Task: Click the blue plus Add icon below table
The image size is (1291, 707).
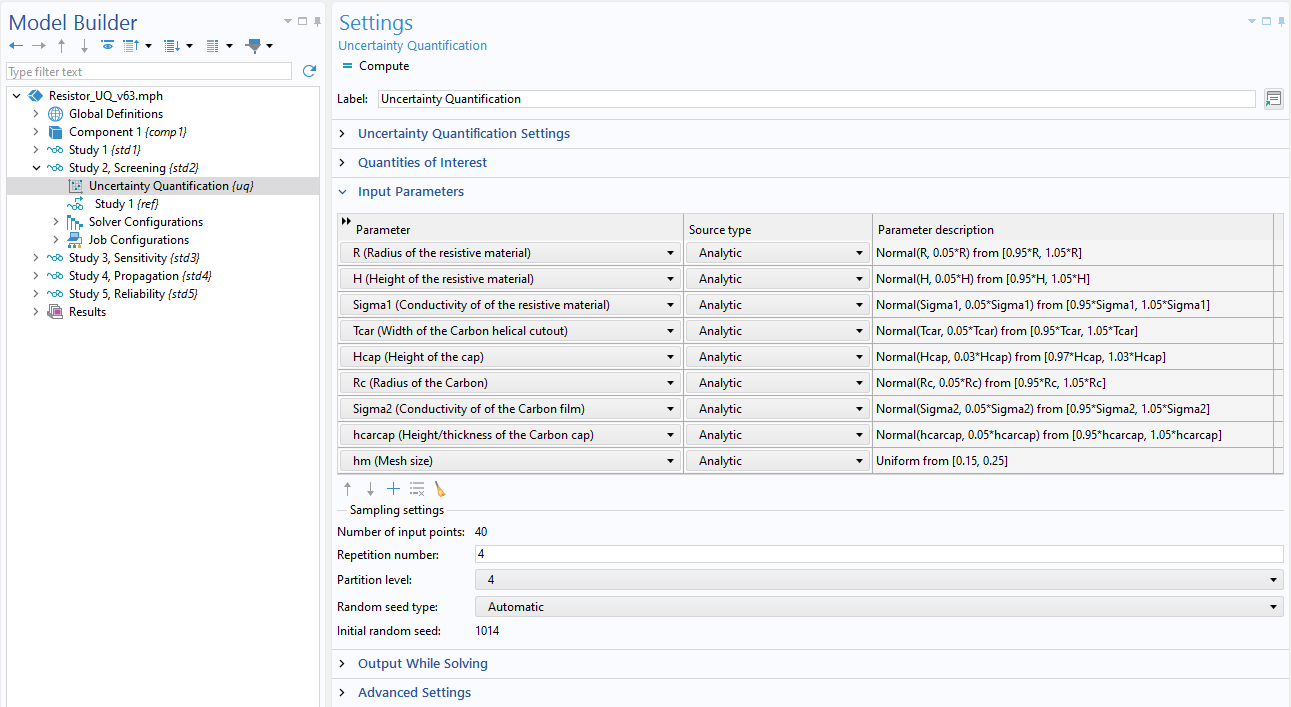Action: pos(393,489)
